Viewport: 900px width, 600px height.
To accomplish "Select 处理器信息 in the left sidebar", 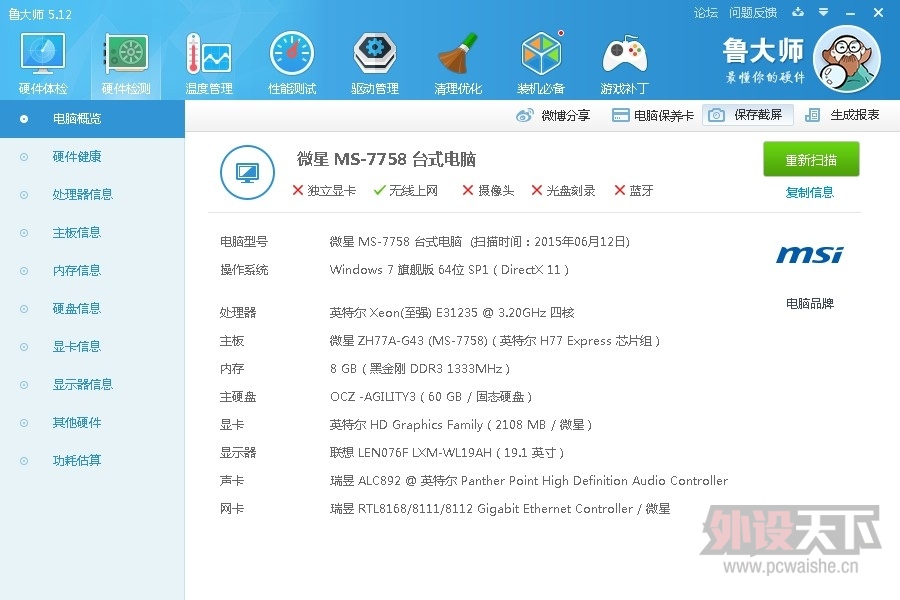I will point(83,195).
